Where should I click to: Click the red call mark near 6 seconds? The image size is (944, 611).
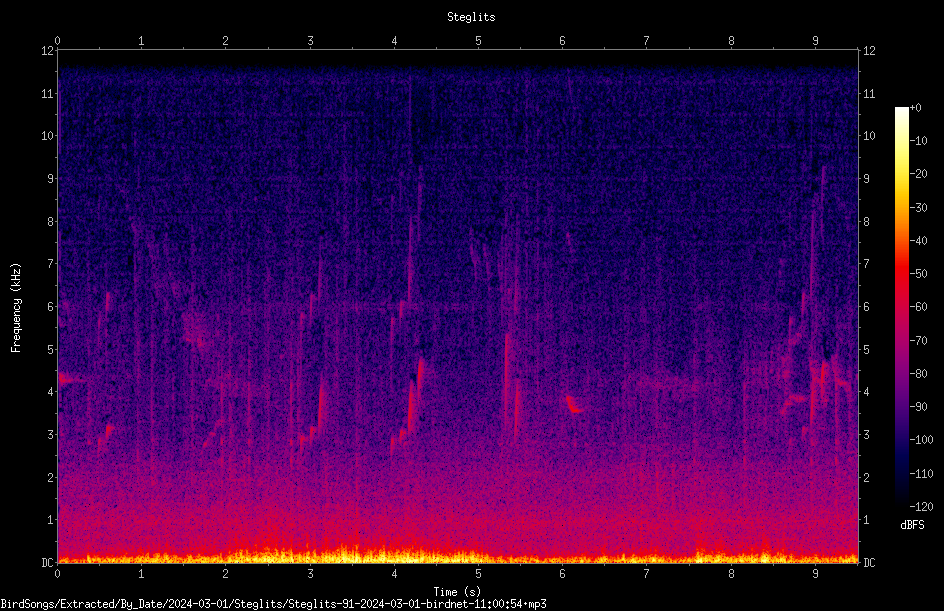pos(573,403)
